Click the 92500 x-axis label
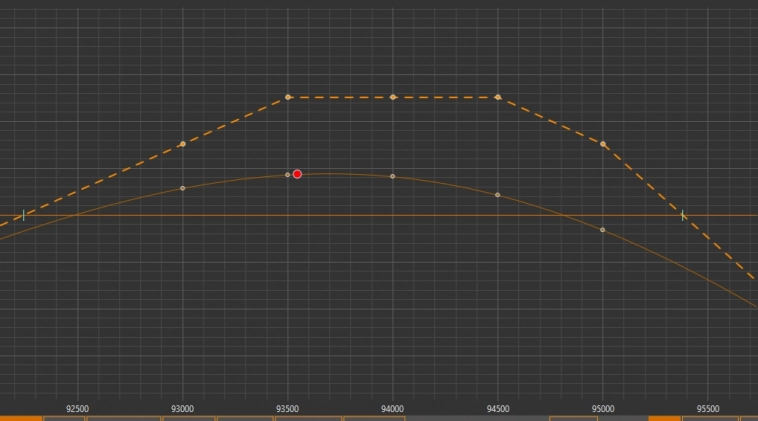 tap(78, 409)
